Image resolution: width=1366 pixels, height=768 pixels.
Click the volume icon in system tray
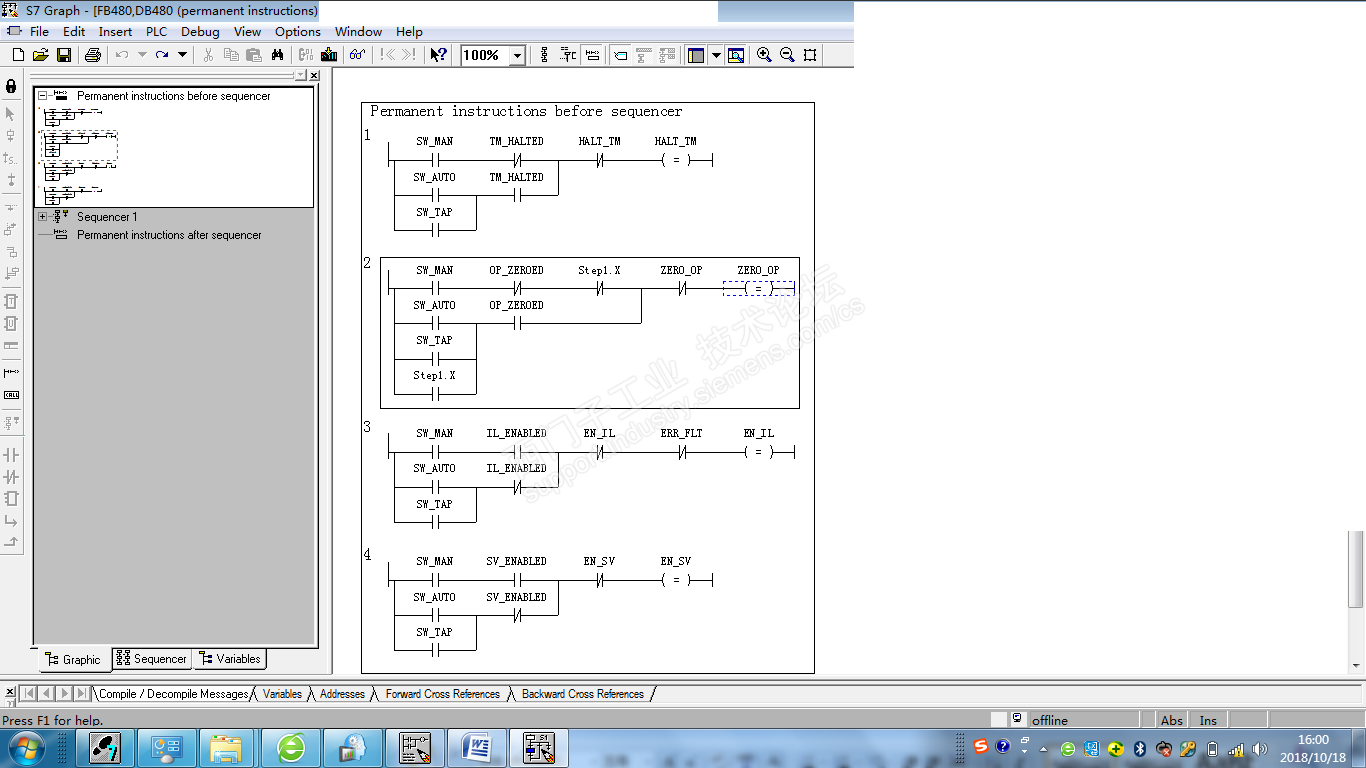click(1259, 749)
